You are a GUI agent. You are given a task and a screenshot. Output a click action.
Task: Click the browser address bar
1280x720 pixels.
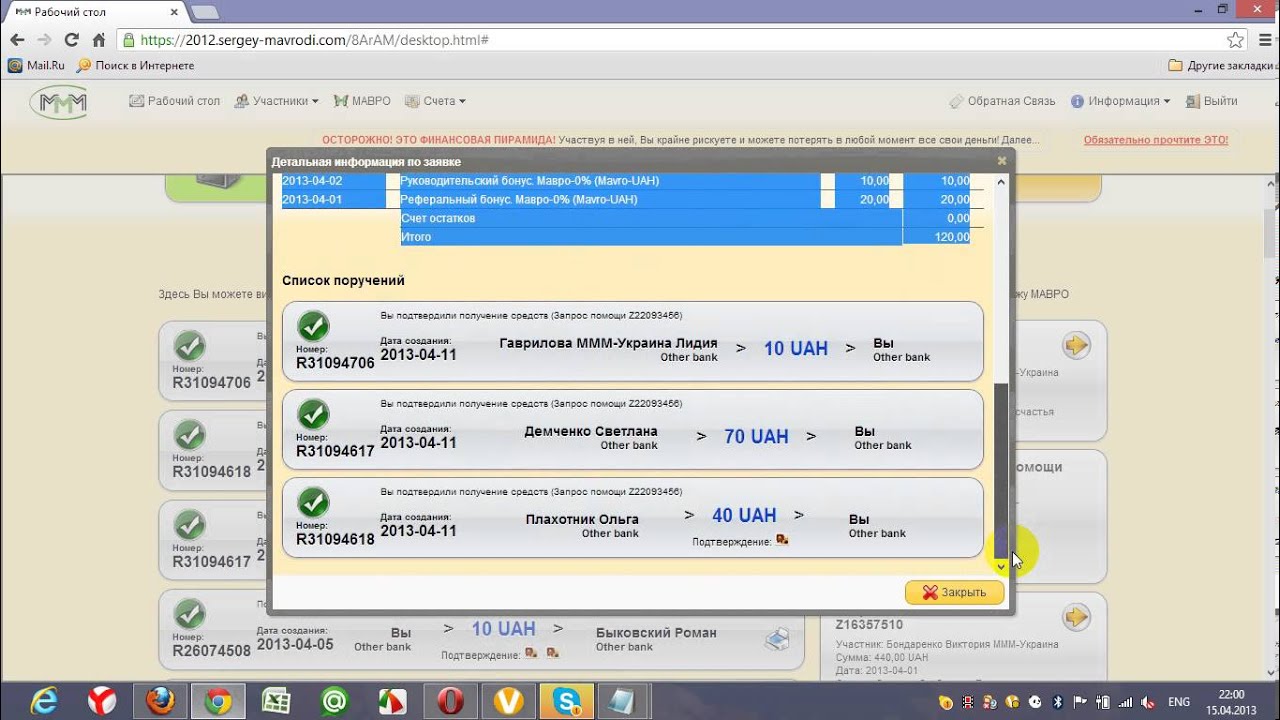pos(680,40)
